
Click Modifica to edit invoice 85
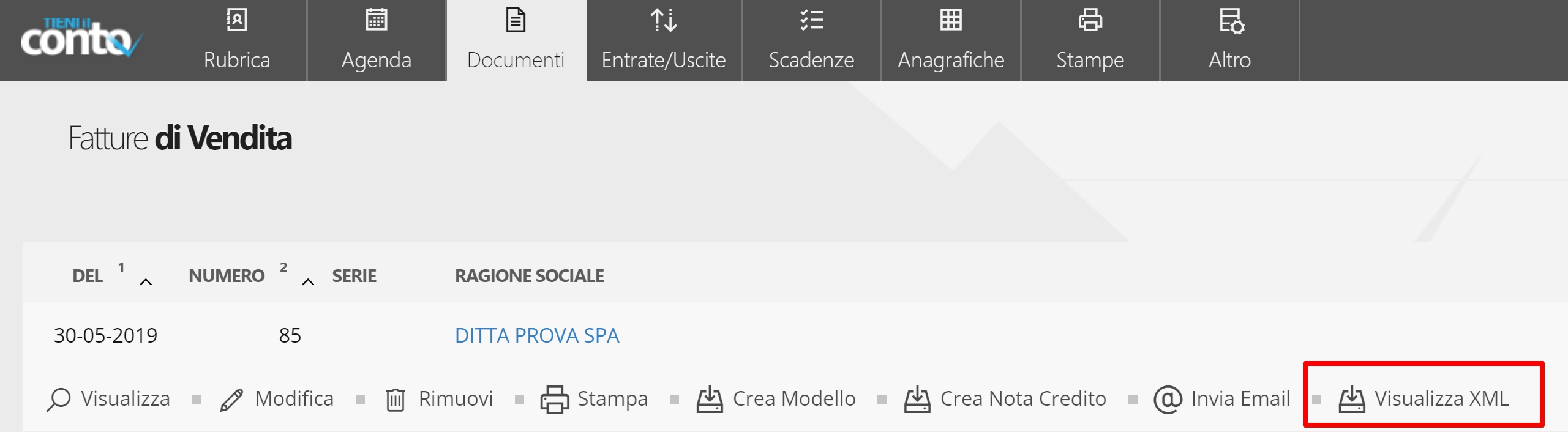277,399
